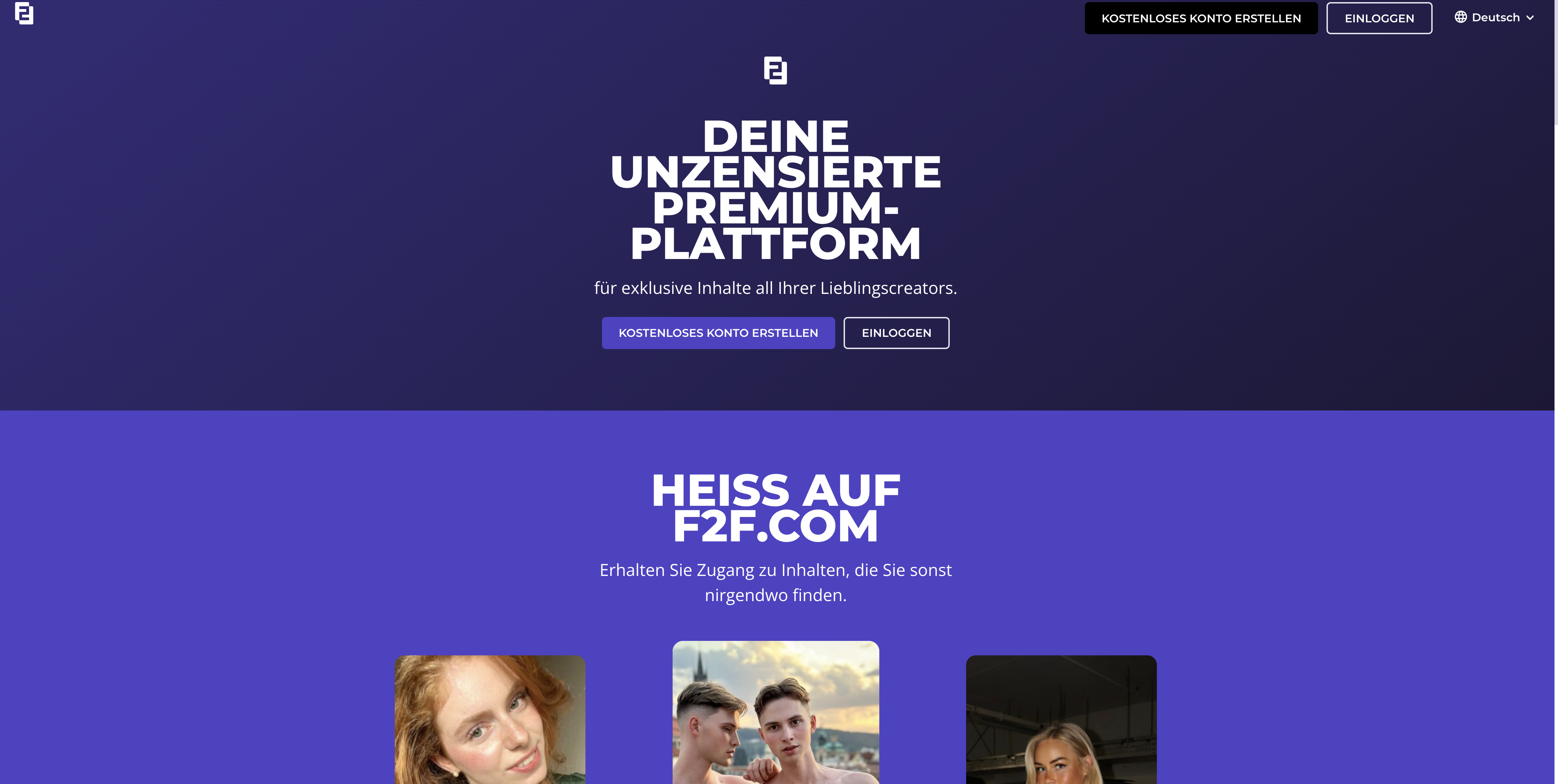The width and height of the screenshot is (1558, 784).
Task: Click the Einloggen button beneath the tagline
Action: (x=896, y=332)
